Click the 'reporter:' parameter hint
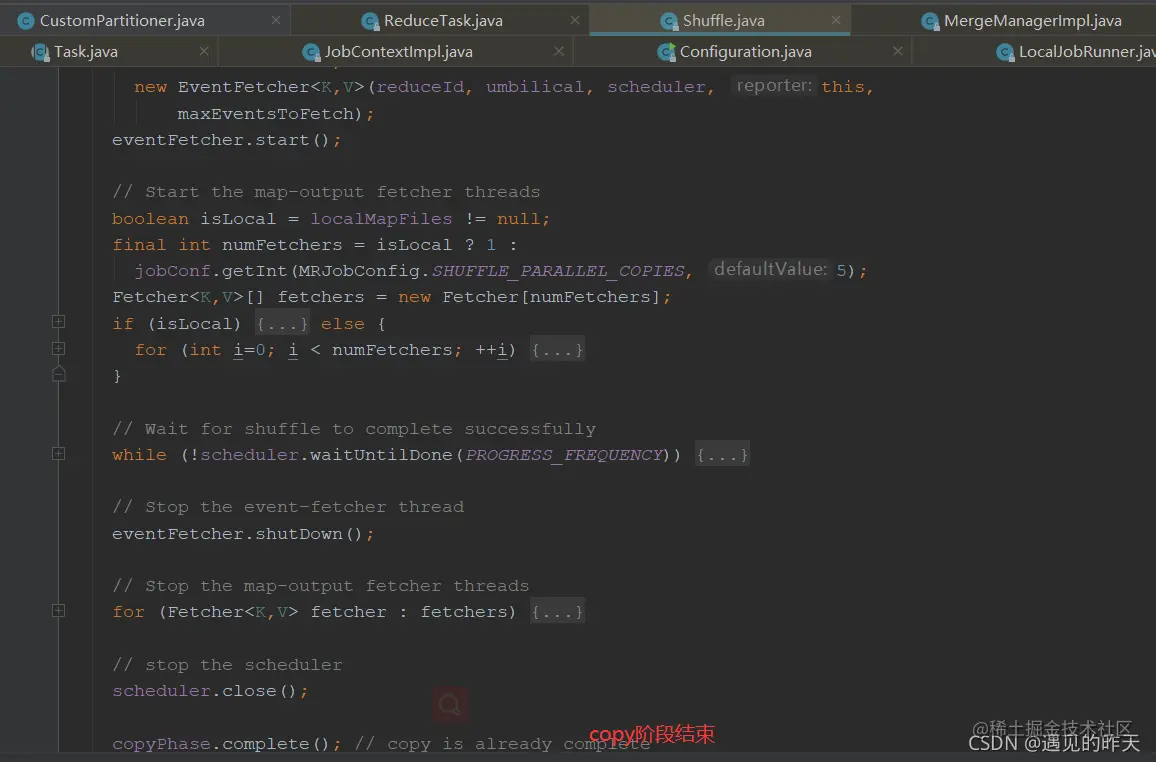The width and height of the screenshot is (1156, 762). pos(774,85)
